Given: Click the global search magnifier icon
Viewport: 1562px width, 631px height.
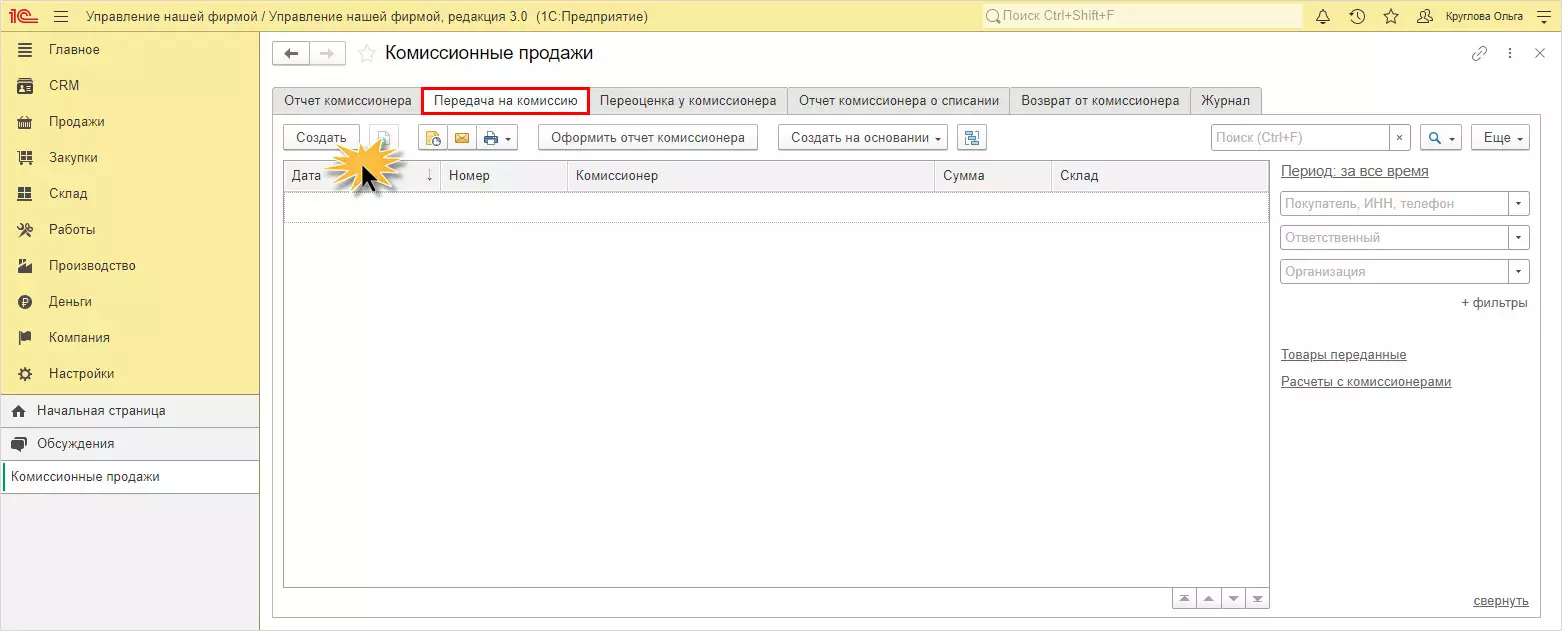Looking at the screenshot, I should point(993,16).
